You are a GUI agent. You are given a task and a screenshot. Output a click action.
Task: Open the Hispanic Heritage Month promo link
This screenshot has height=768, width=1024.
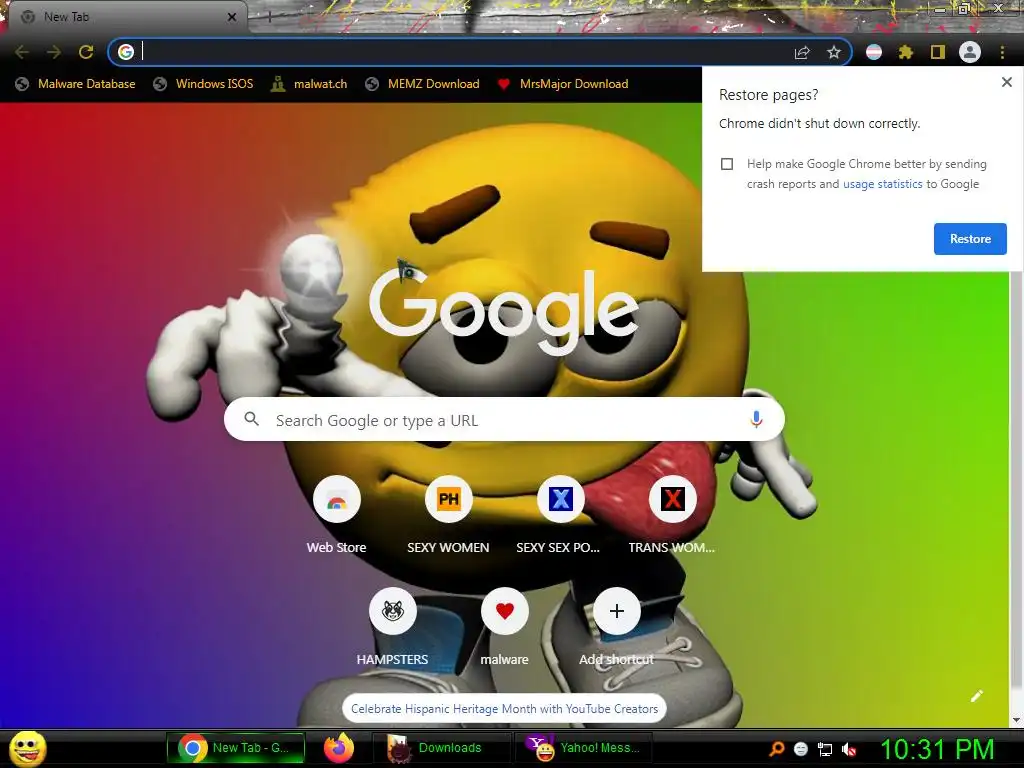[504, 709]
